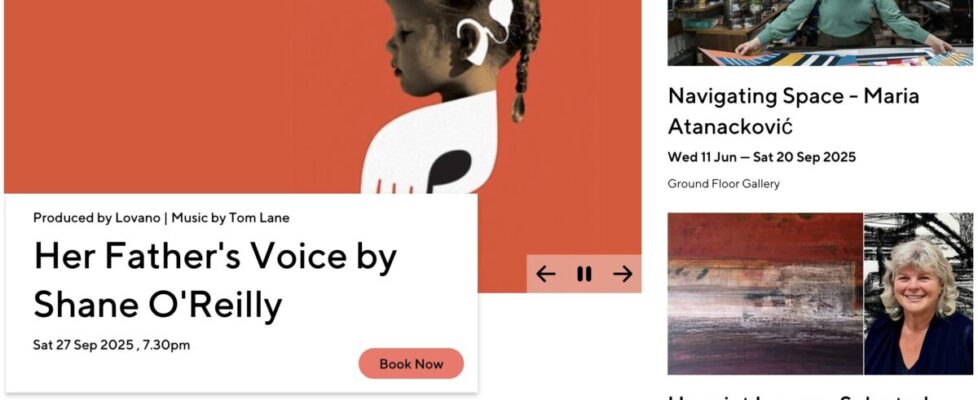Open the abstract red painting thumbnail
The image size is (978, 400).
point(765,294)
